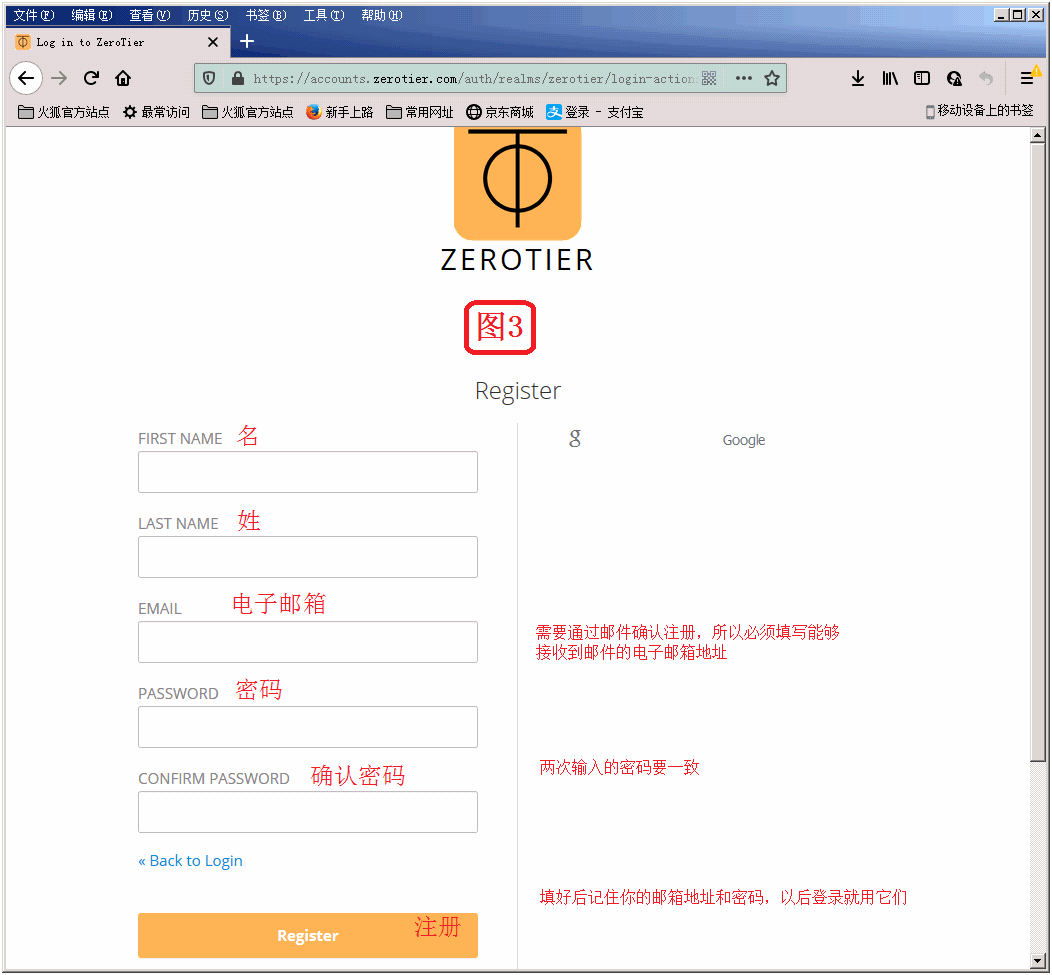
Task: Open the QR code for this page
Action: 709,79
